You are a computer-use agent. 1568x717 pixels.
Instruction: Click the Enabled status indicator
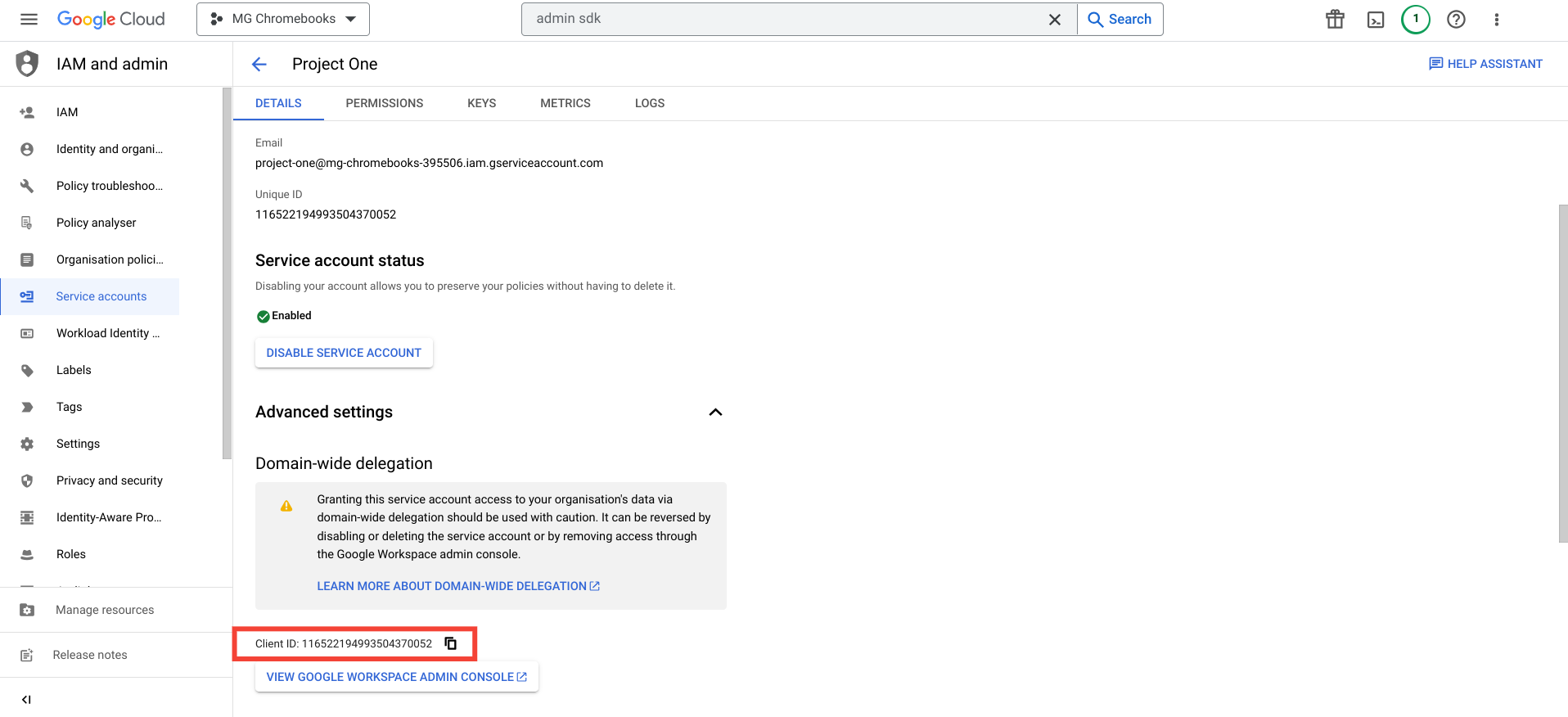284,316
